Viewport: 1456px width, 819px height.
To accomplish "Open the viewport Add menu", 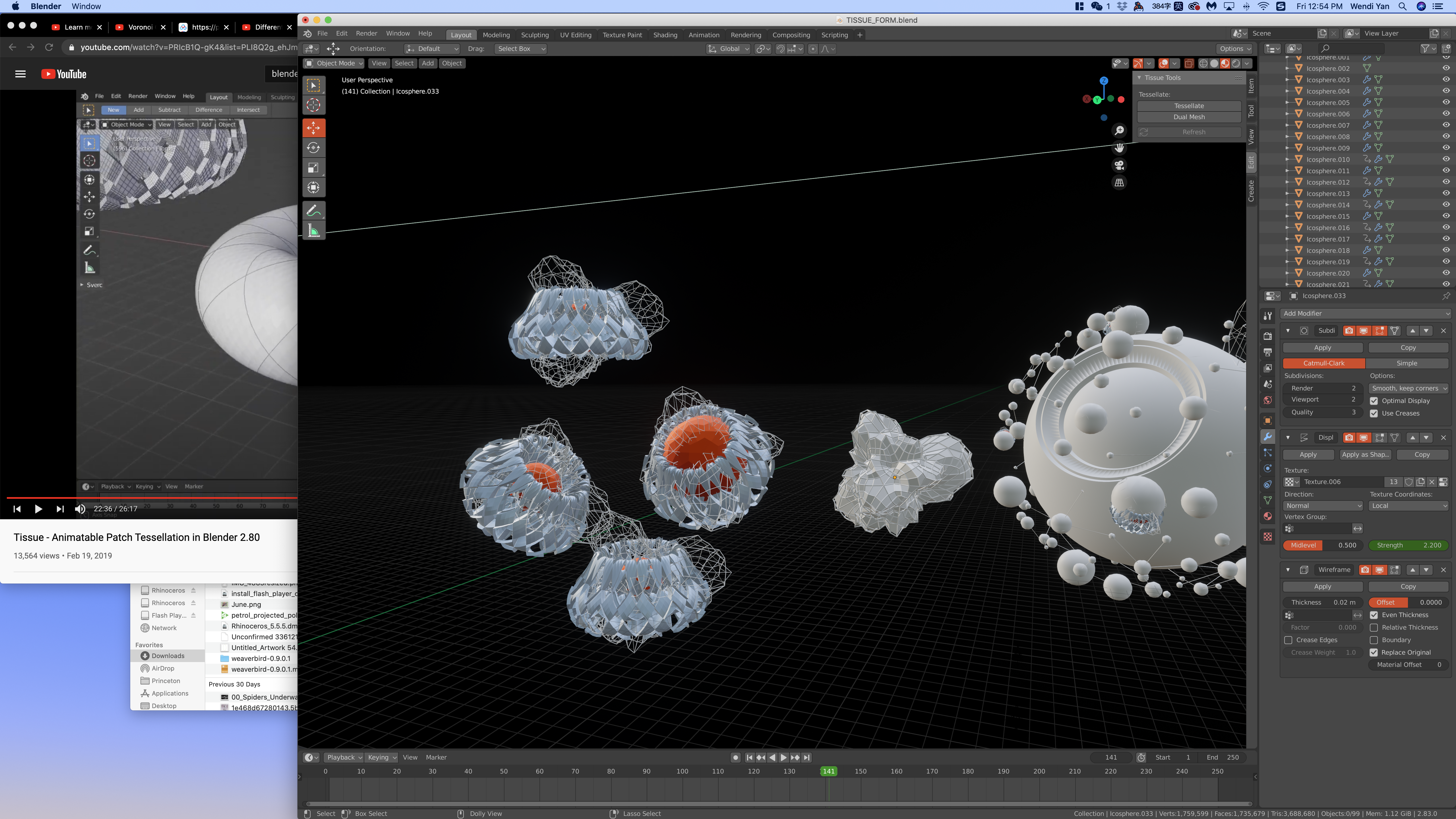I will click(428, 63).
